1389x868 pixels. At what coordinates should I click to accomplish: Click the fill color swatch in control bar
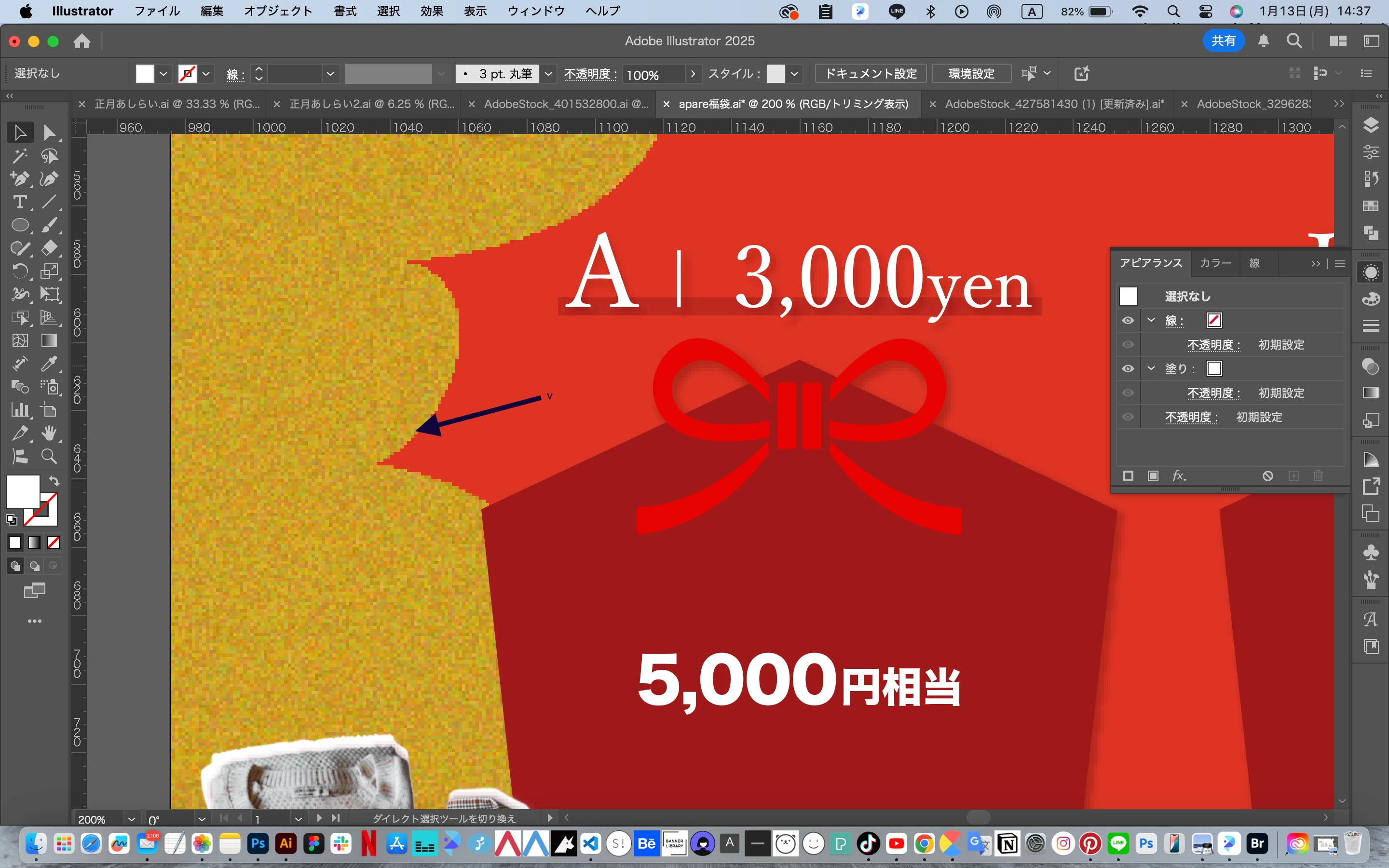click(x=145, y=73)
